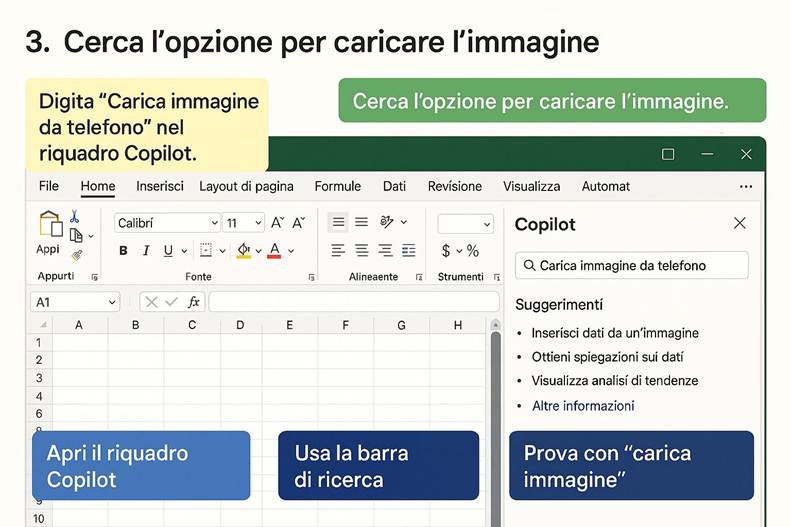The width and height of the screenshot is (791, 527).
Task: Open the Strumenti dialog launcher
Action: coord(497,277)
